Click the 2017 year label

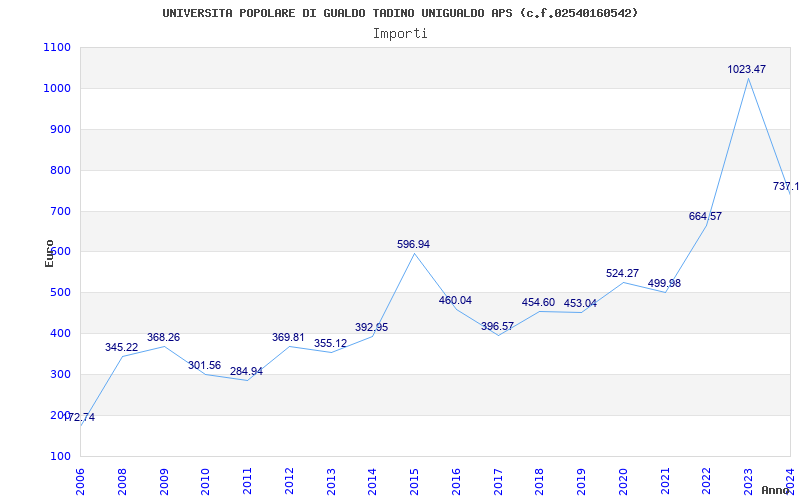tap(498, 482)
